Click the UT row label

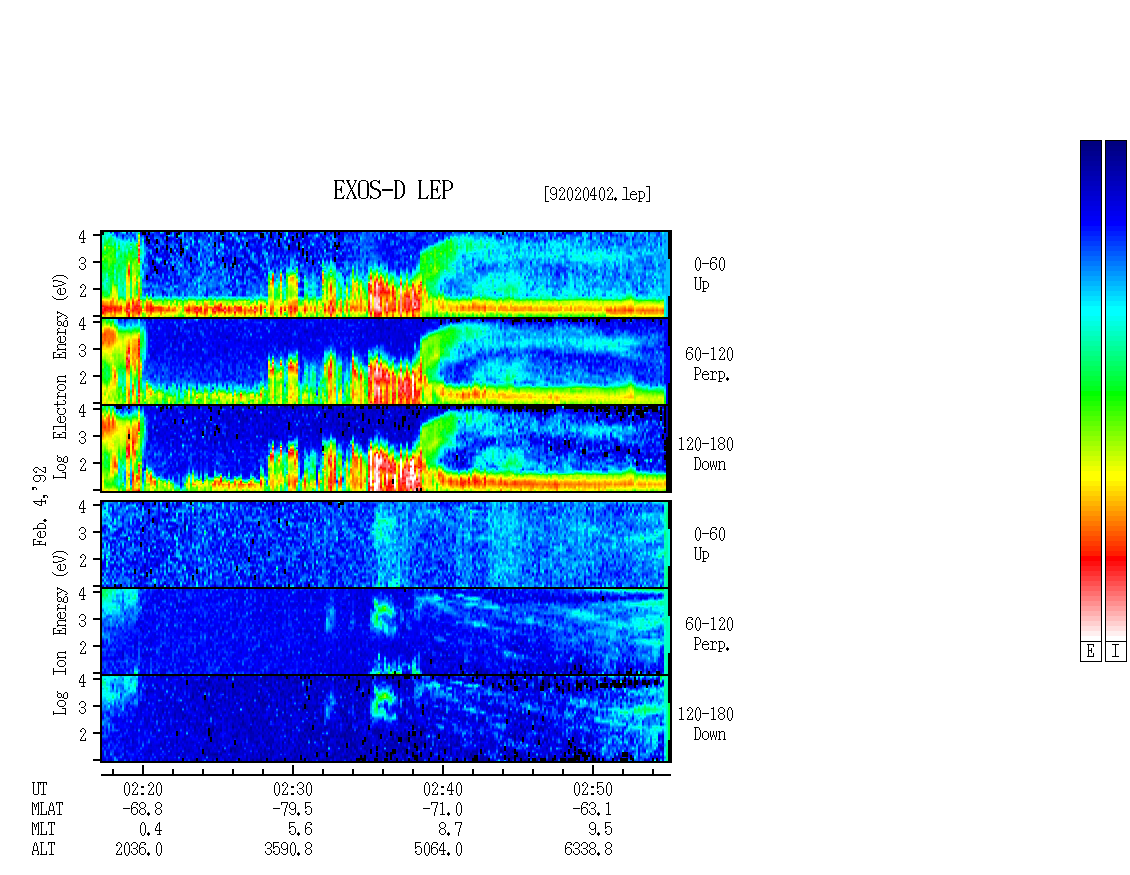tap(40, 789)
